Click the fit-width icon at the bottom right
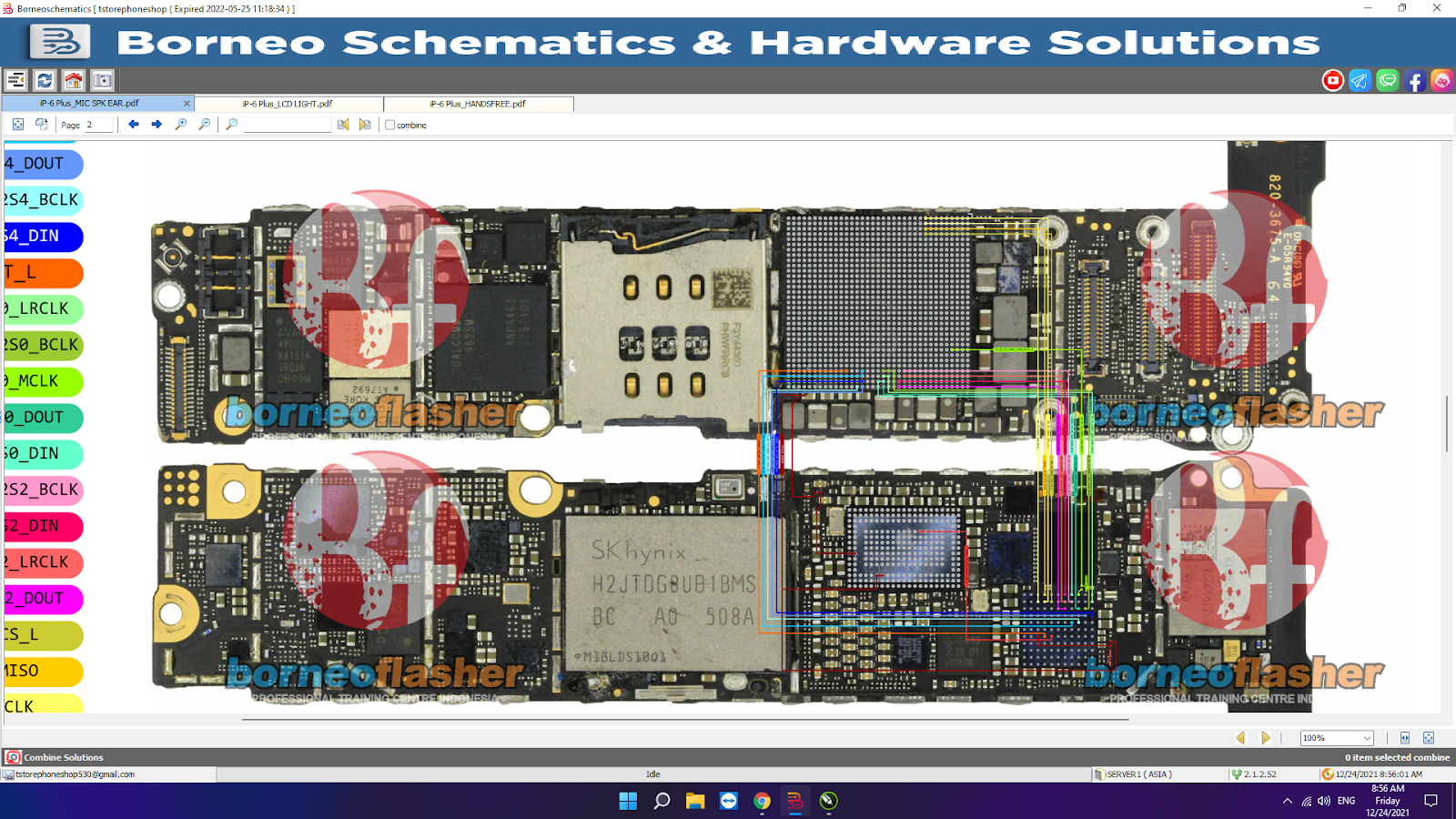This screenshot has height=819, width=1456. point(1405,738)
